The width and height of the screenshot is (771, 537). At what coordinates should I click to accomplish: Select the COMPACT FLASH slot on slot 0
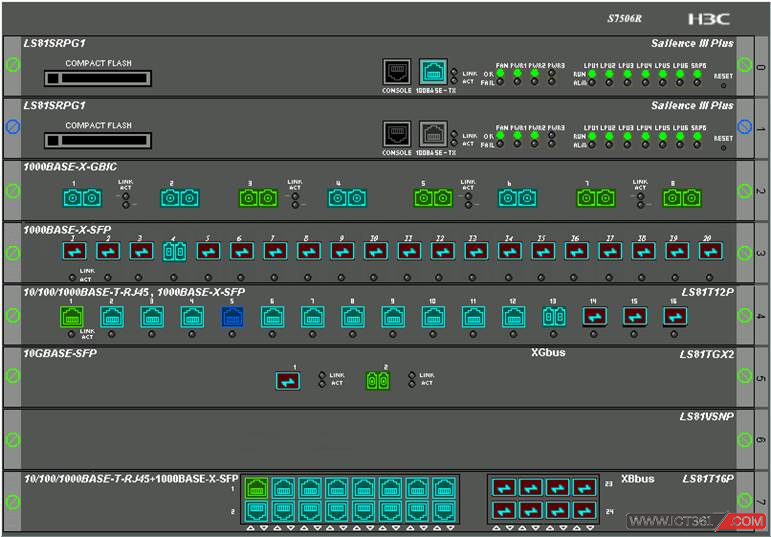(98, 78)
